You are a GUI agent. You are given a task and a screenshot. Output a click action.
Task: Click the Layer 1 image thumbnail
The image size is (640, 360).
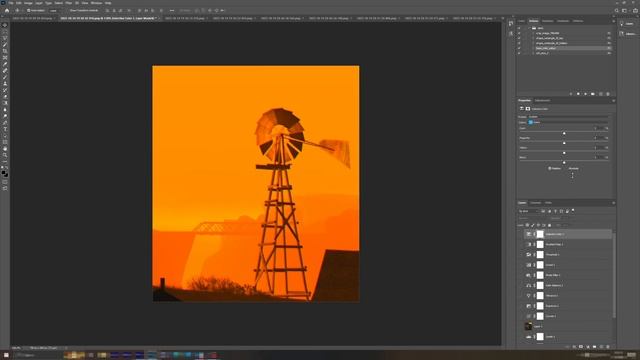(528, 326)
